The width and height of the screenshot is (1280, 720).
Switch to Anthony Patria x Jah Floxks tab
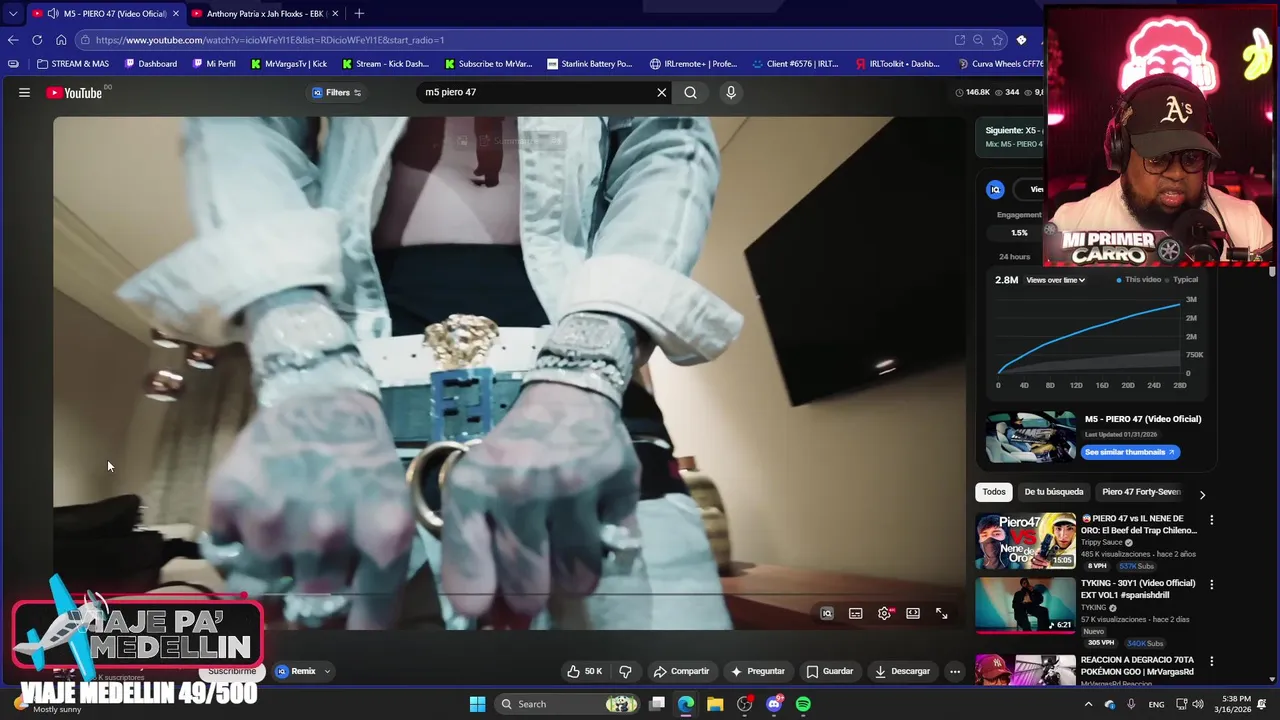(265, 14)
